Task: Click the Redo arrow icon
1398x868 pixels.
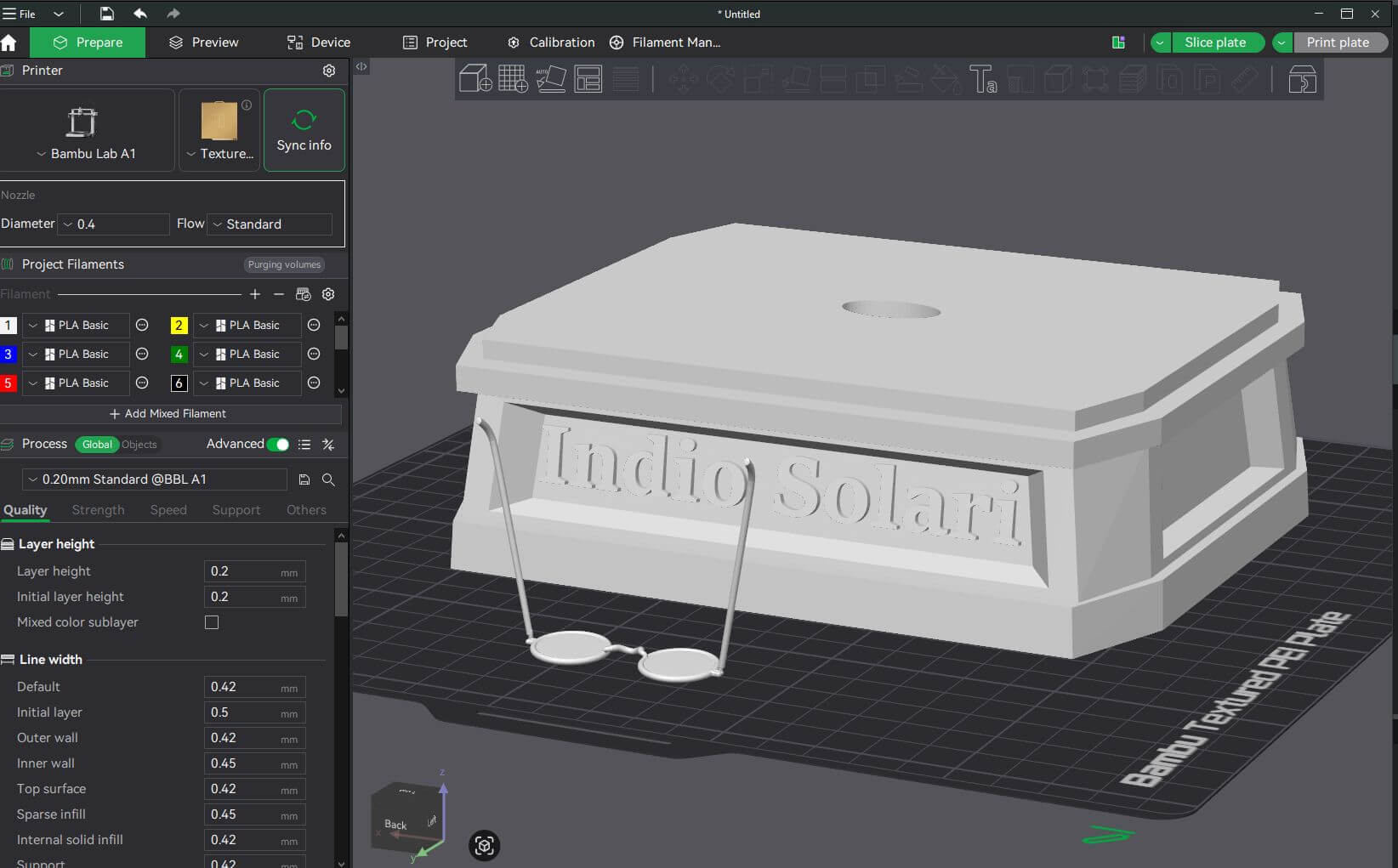Action: point(173,14)
